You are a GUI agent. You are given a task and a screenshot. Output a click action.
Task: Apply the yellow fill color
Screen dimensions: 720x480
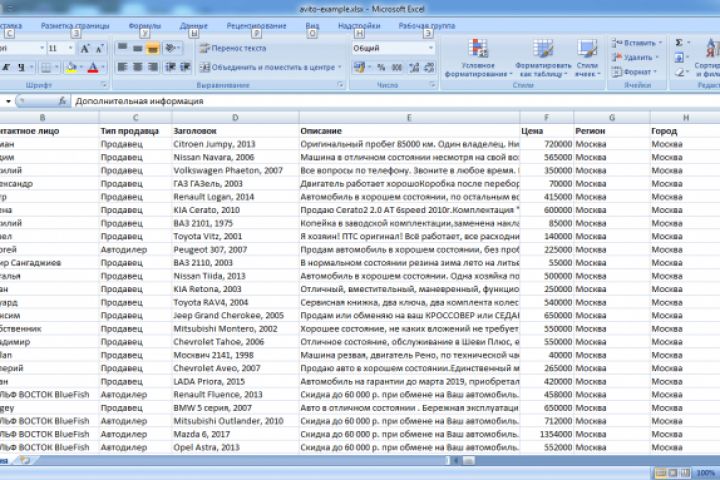coord(71,68)
